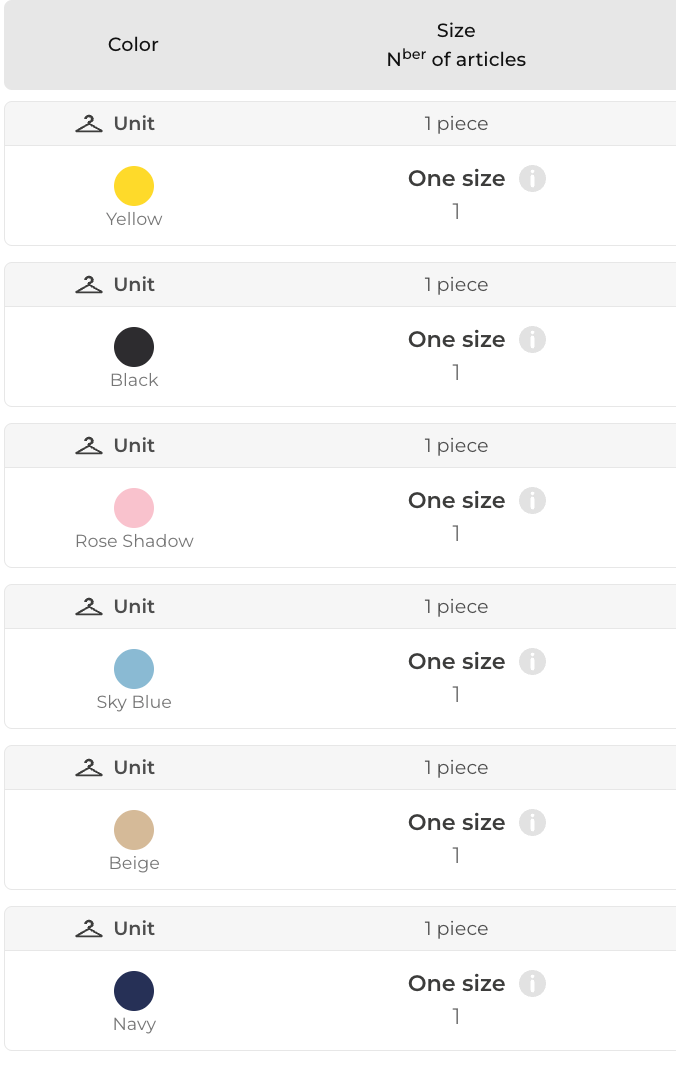Viewport: 676px width, 1068px height.
Task: Click the info icon beside Yellow's One size
Action: (532, 179)
